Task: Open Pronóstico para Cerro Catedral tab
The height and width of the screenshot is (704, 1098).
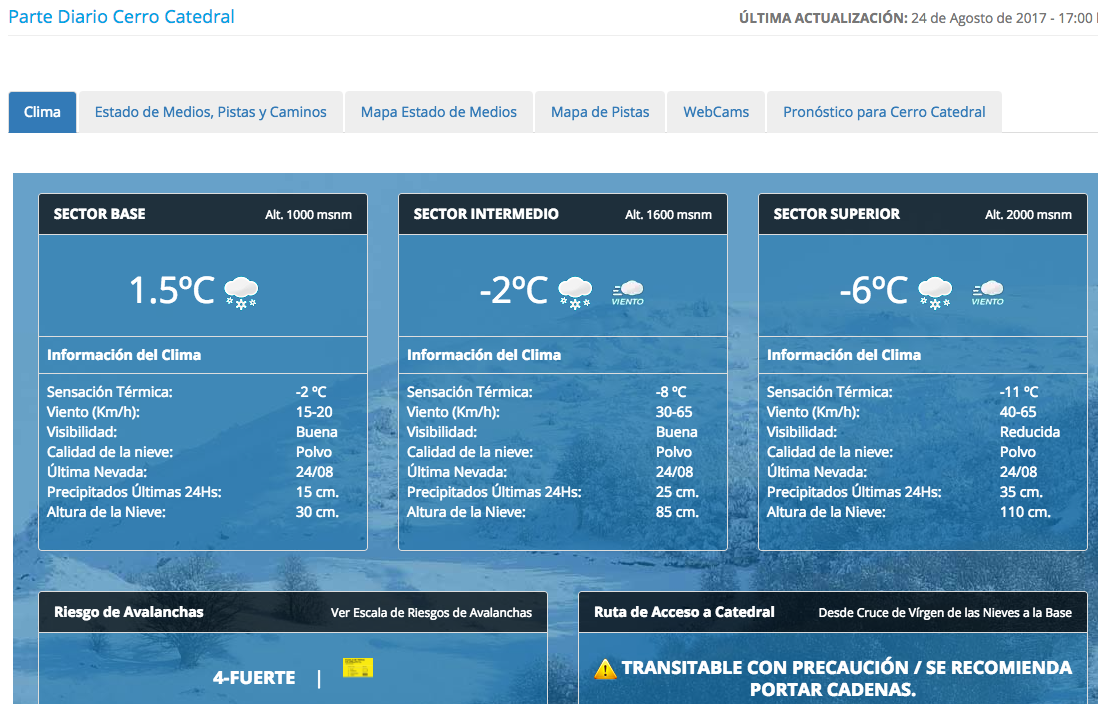Action: click(x=884, y=112)
